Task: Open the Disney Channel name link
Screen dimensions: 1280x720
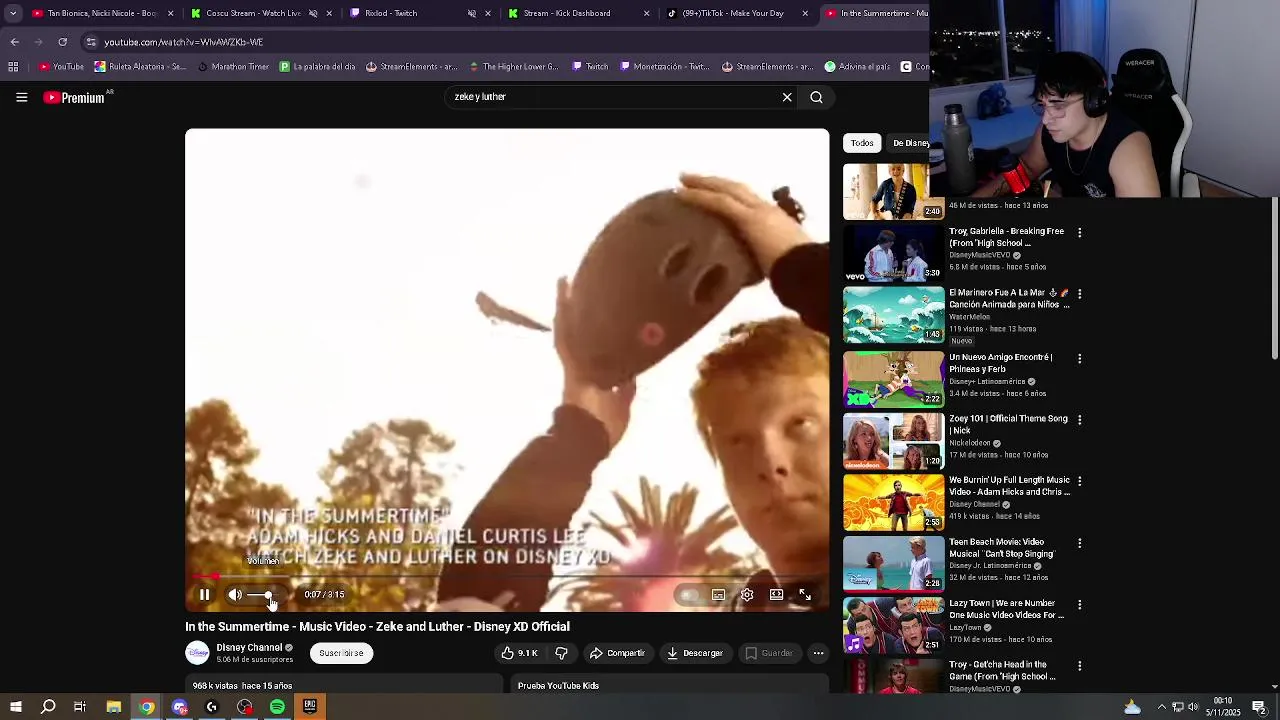Action: click(x=249, y=648)
